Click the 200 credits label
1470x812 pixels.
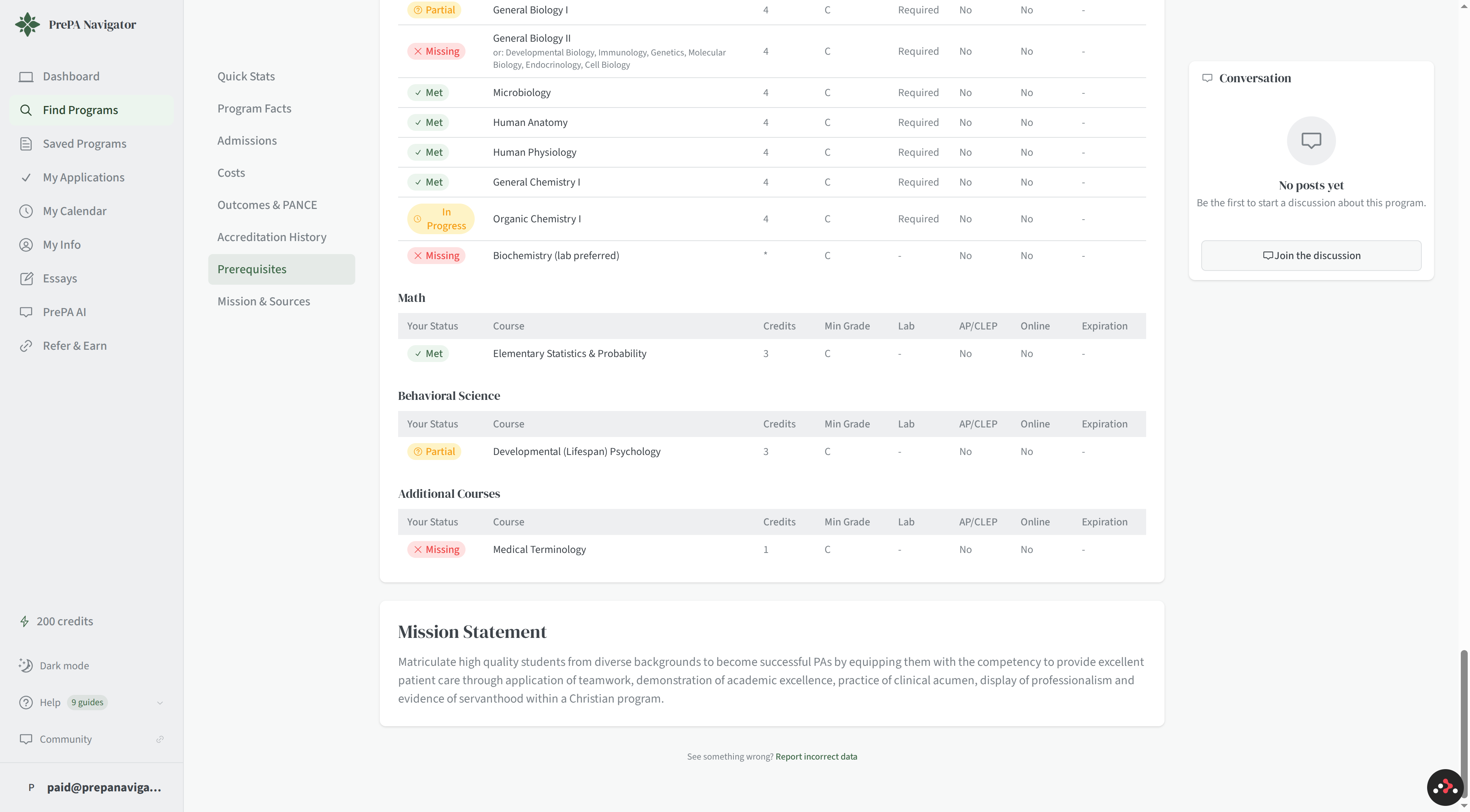pos(64,621)
